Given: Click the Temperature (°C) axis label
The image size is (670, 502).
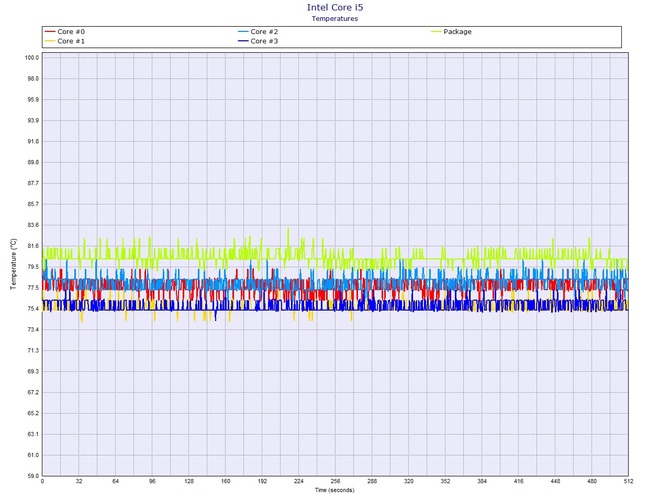Looking at the screenshot, I should pos(14,264).
